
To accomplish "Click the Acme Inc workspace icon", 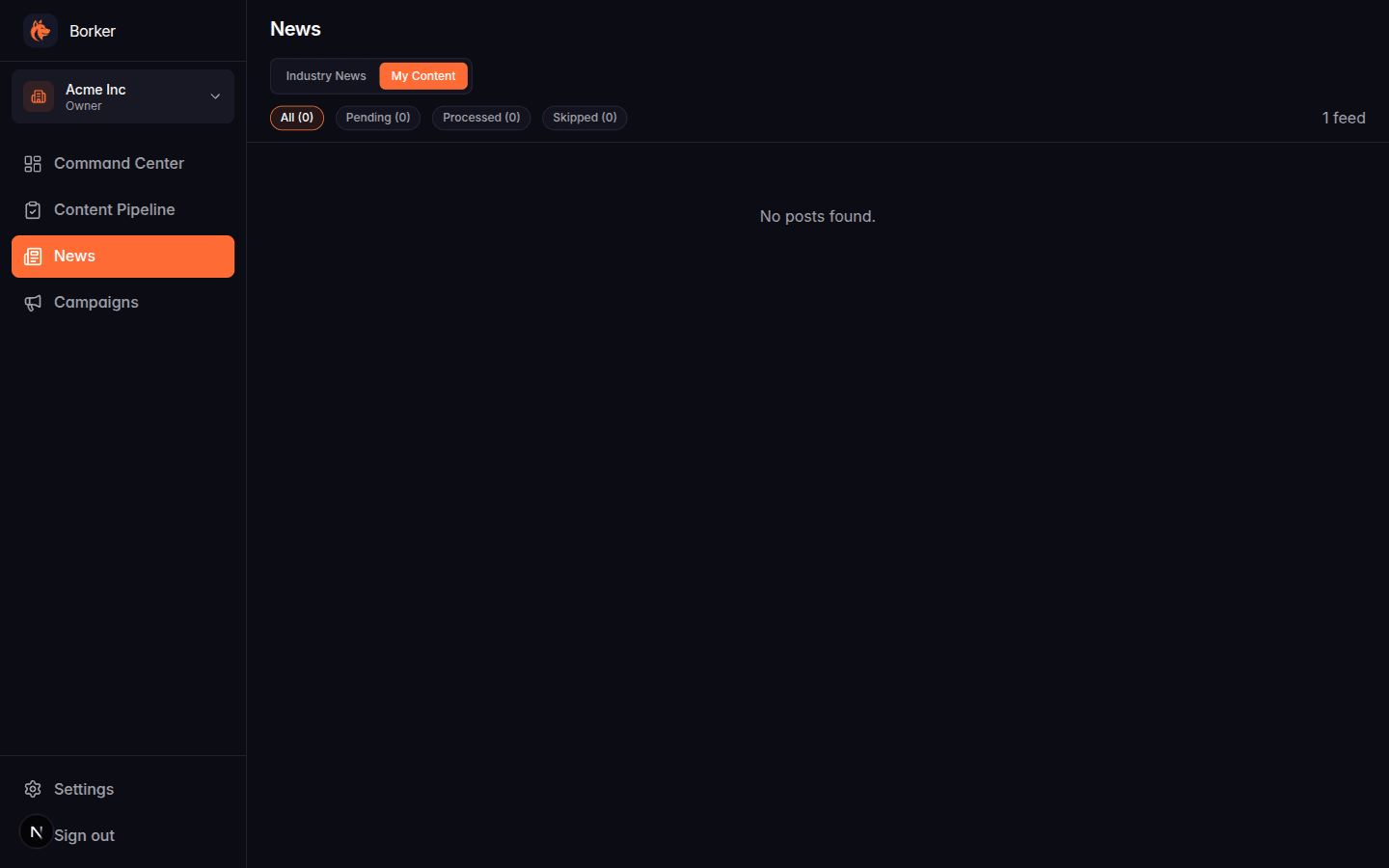I will pyautogui.click(x=38, y=96).
